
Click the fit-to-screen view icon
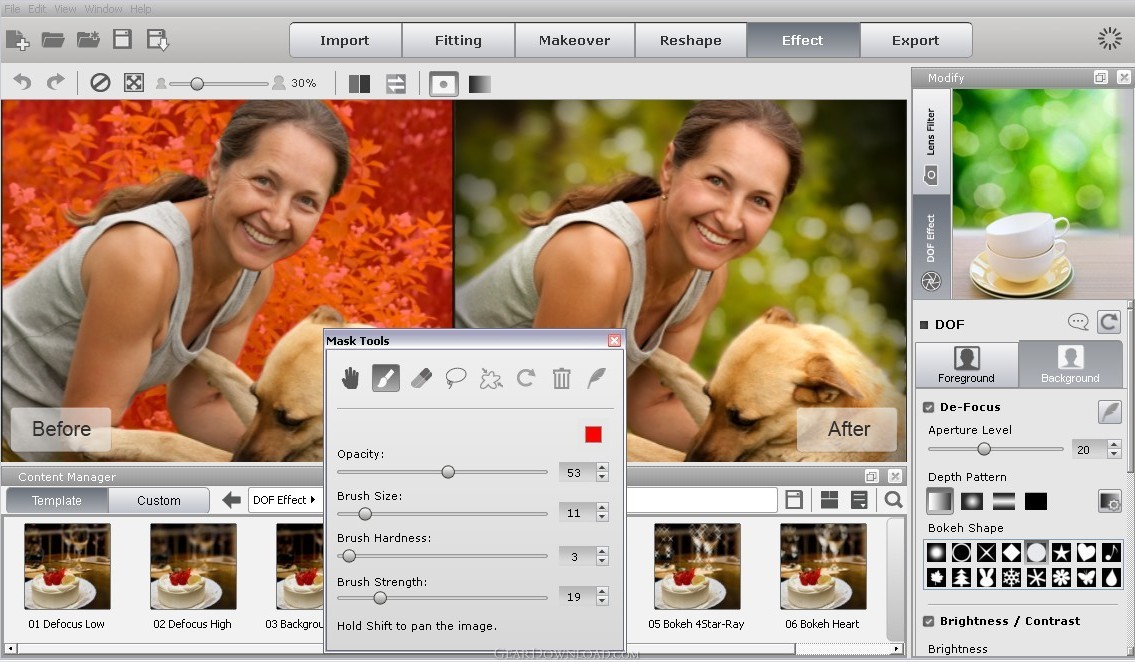134,83
